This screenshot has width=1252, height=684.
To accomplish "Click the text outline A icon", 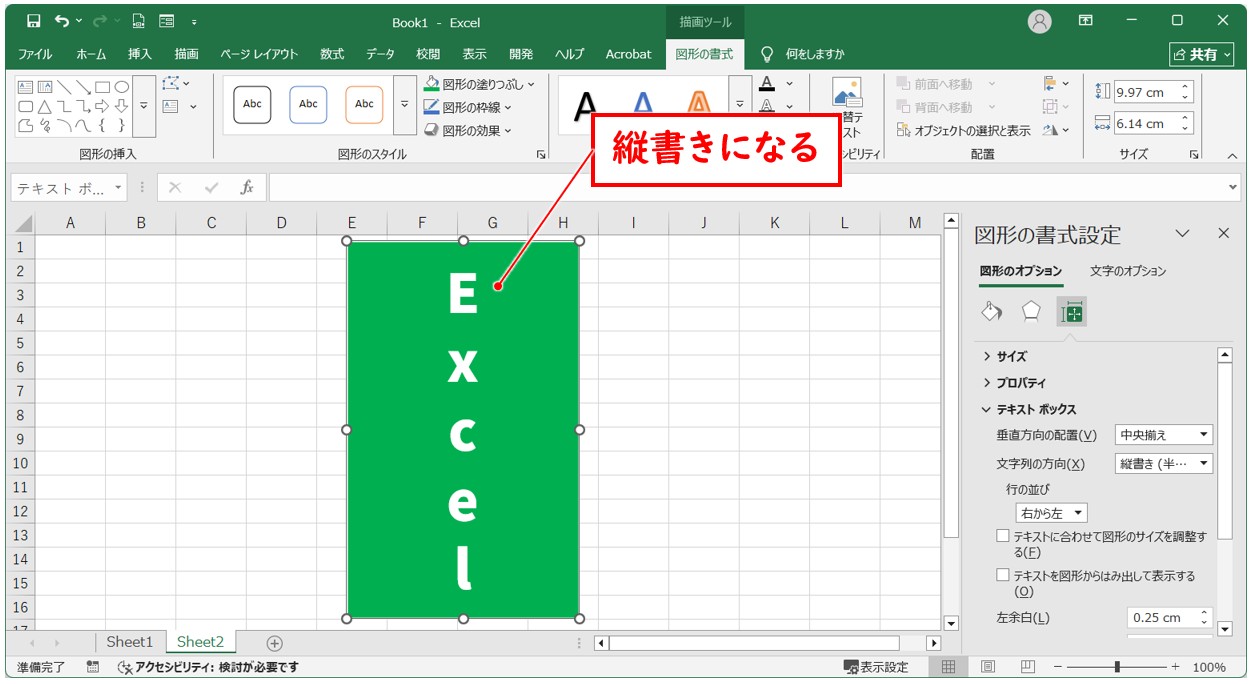I will click(767, 106).
